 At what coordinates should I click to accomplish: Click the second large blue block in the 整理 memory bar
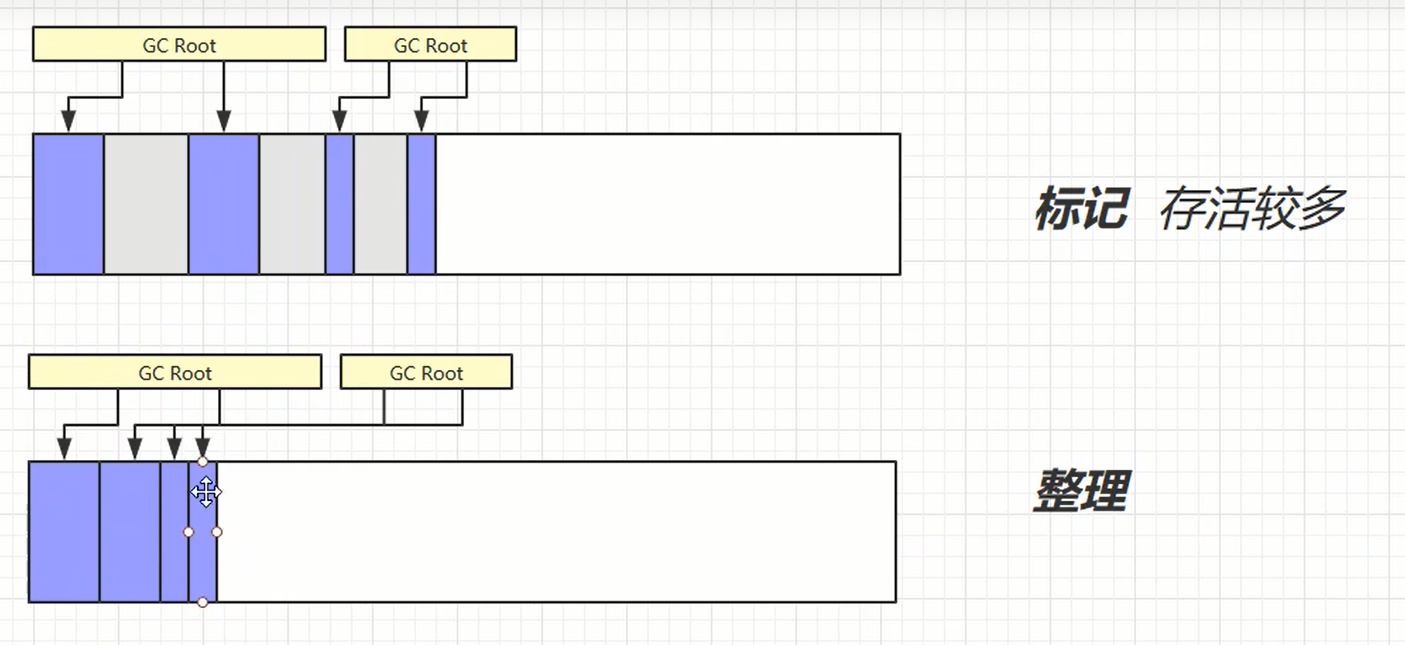130,532
